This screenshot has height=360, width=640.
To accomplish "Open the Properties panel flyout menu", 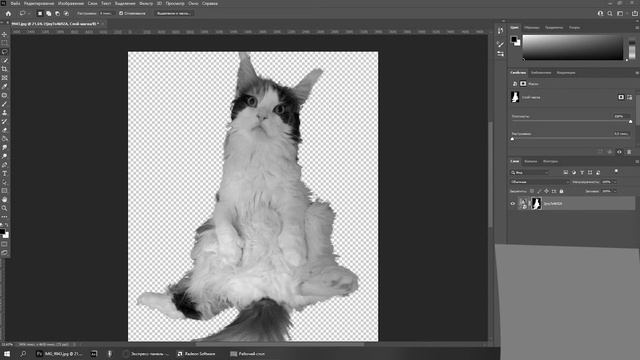I will point(637,73).
